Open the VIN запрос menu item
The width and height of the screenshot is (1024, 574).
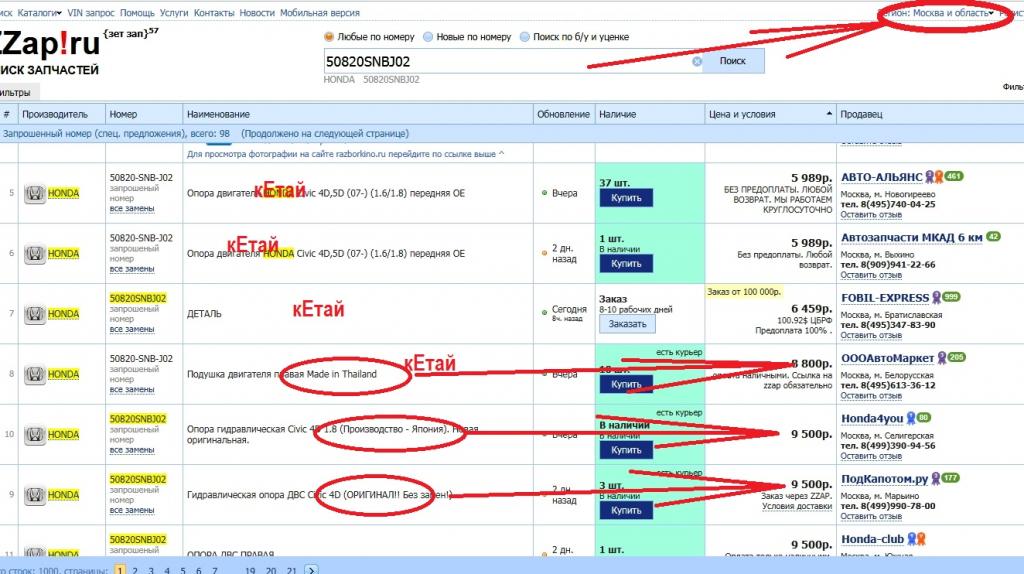91,13
